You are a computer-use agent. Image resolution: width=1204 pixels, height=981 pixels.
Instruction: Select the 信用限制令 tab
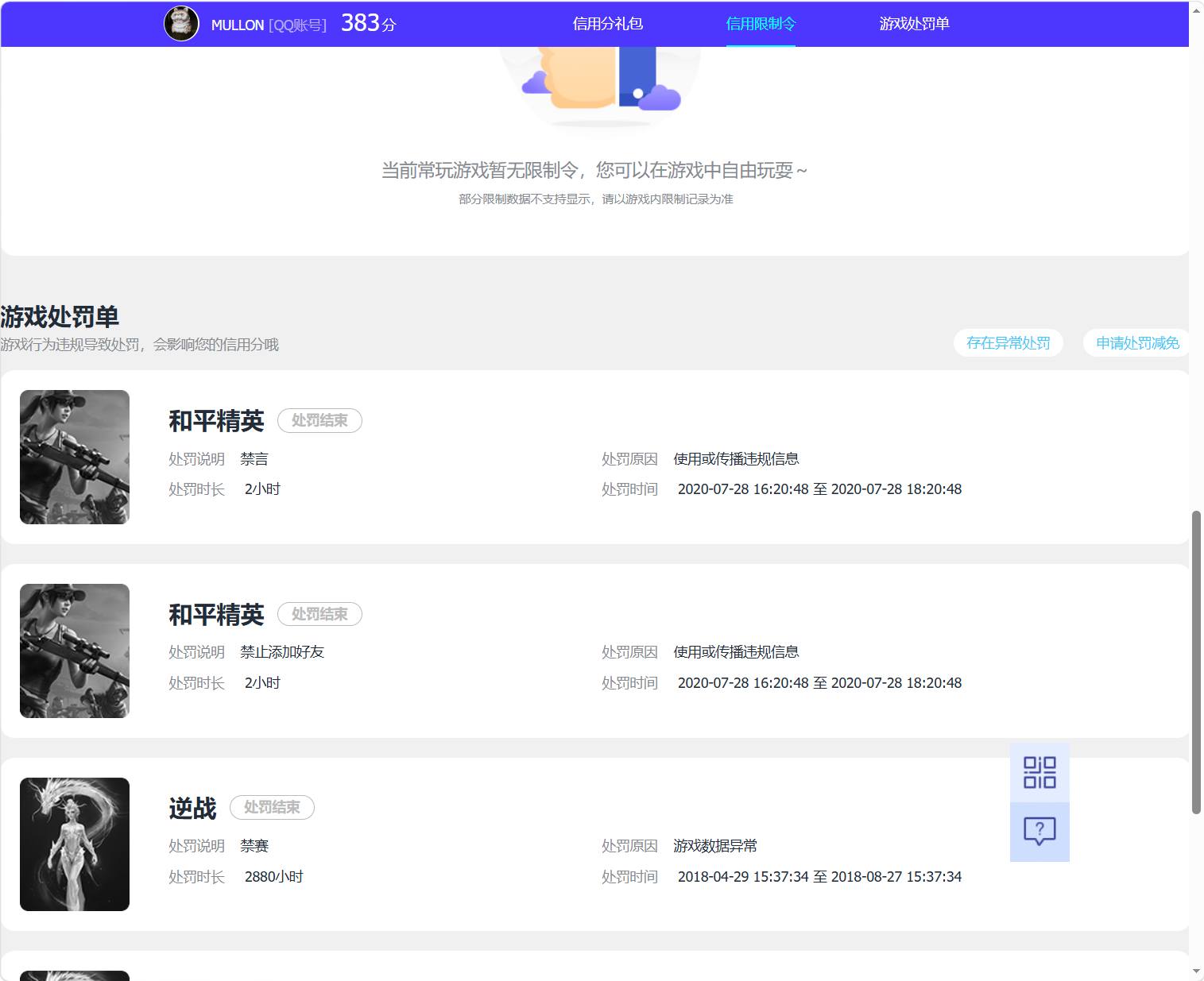(761, 24)
